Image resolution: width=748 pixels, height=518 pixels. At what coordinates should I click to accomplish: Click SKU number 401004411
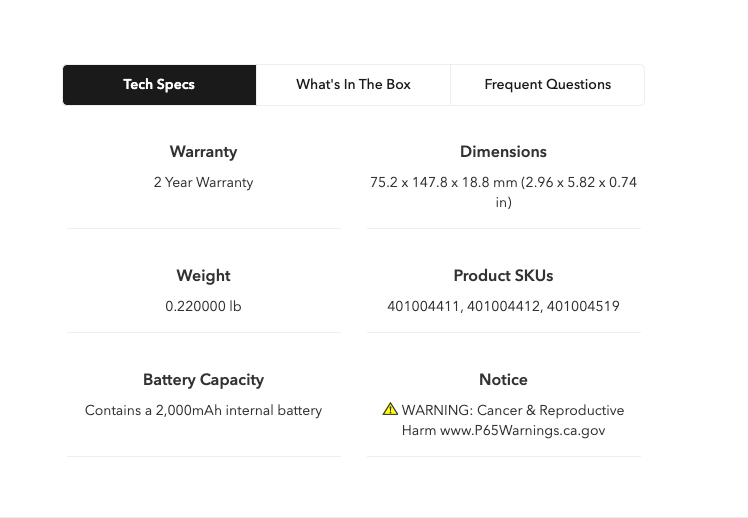pyautogui.click(x=424, y=307)
